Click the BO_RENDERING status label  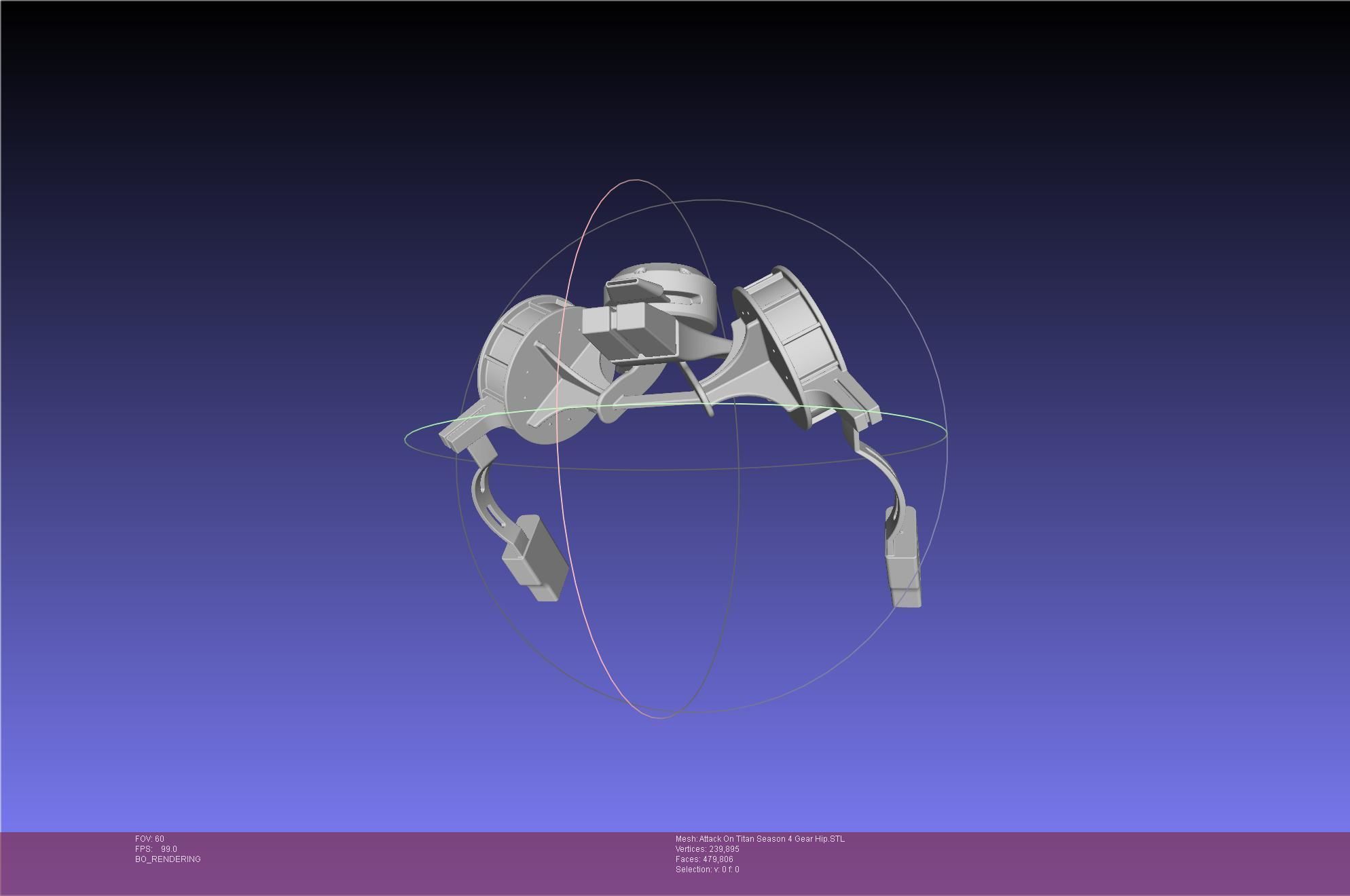[168, 859]
